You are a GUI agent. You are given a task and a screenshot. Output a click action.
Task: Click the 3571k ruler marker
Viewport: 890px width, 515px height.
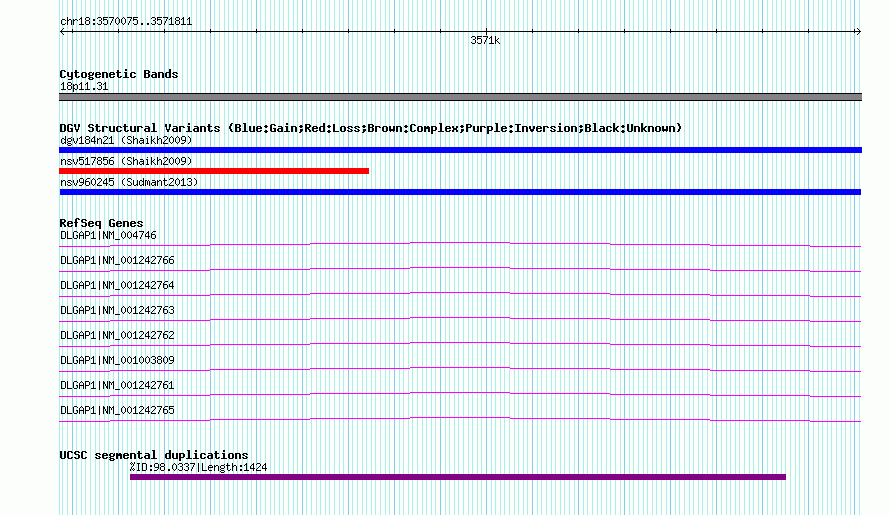point(485,40)
